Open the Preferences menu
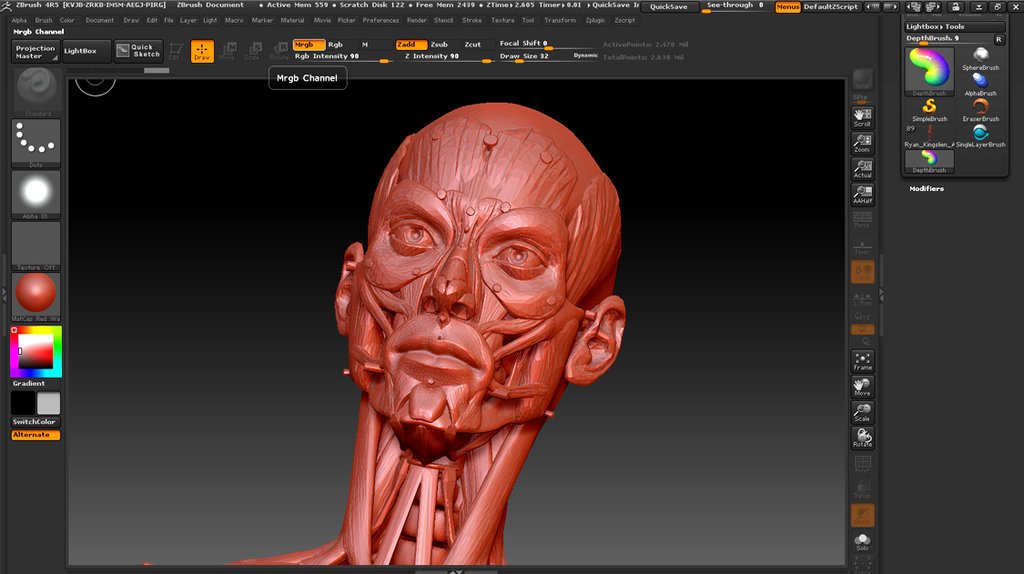This screenshot has height=574, width=1024. (x=381, y=20)
